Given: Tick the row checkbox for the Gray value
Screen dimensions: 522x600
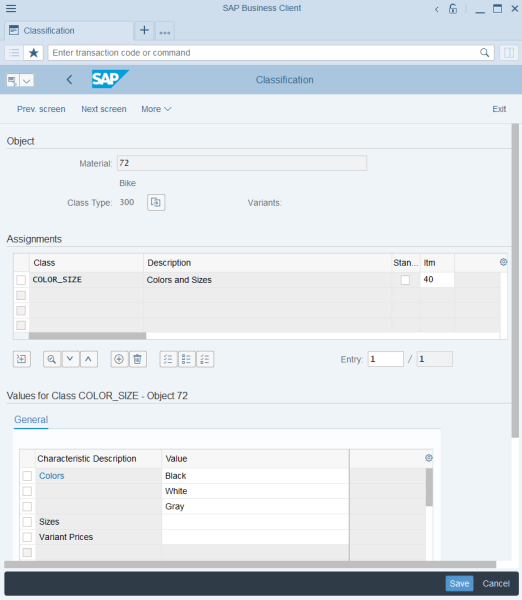Looking at the screenshot, I should (x=27, y=506).
